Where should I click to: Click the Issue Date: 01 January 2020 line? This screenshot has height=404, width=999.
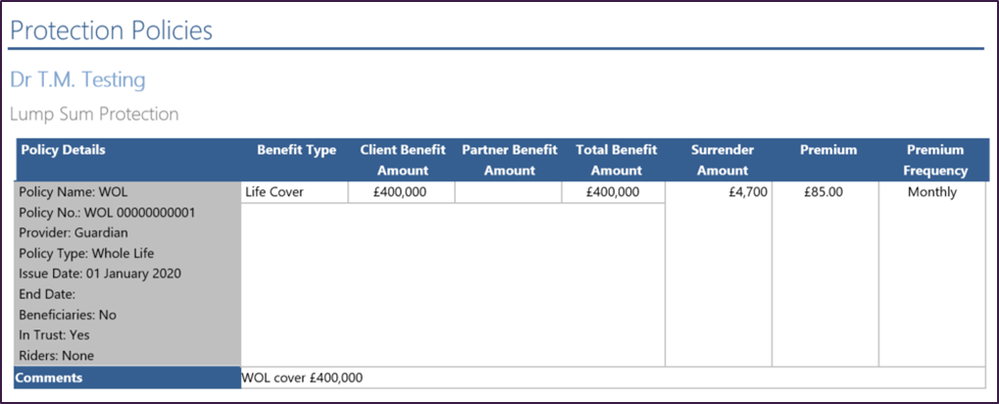[x=100, y=274]
